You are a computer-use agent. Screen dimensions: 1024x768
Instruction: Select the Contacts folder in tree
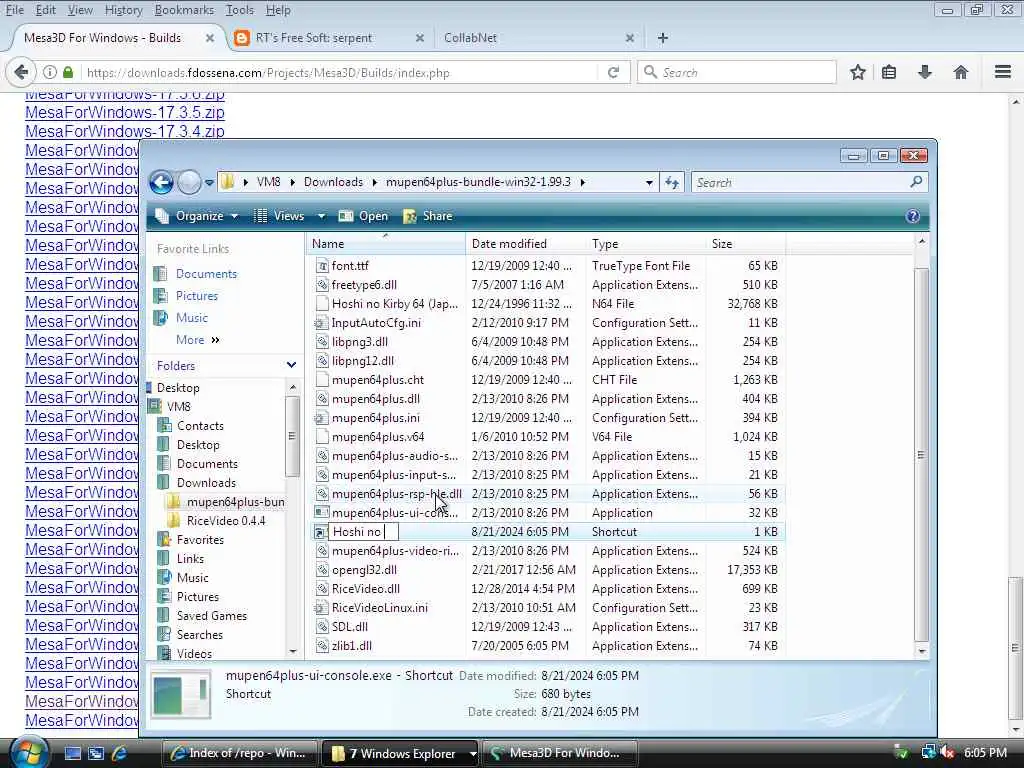[200, 426]
